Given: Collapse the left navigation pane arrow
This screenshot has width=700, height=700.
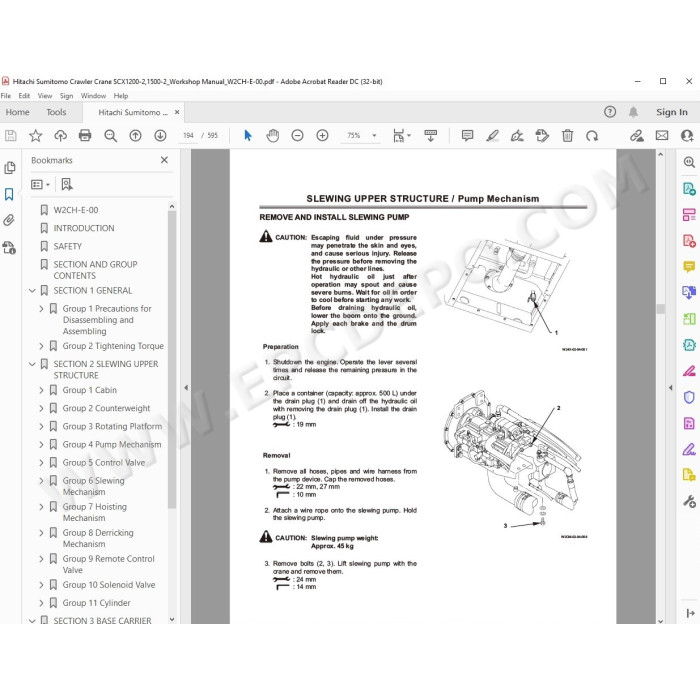Looking at the screenshot, I should coord(186,388).
